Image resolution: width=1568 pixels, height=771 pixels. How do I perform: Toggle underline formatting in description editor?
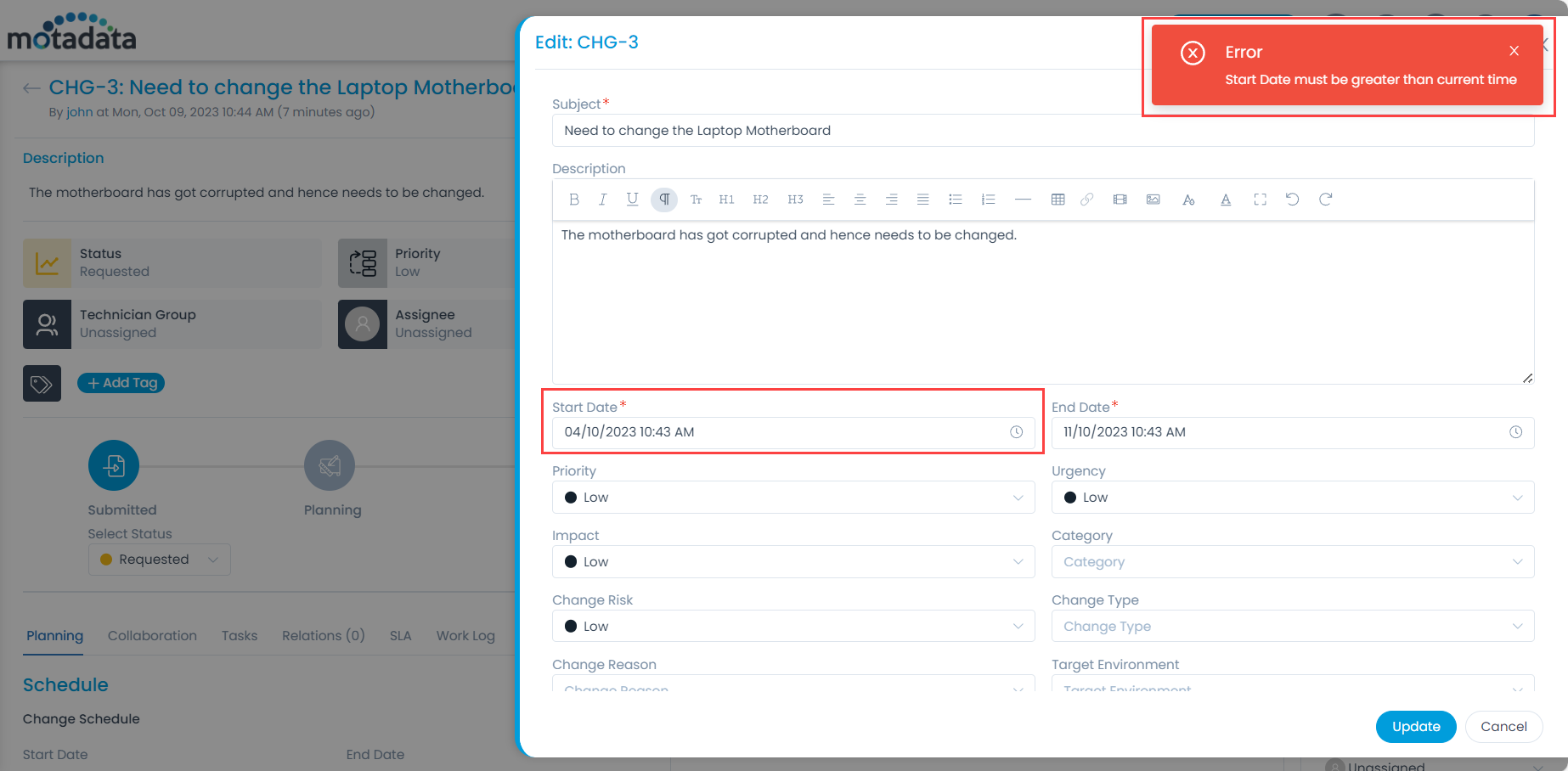[632, 200]
